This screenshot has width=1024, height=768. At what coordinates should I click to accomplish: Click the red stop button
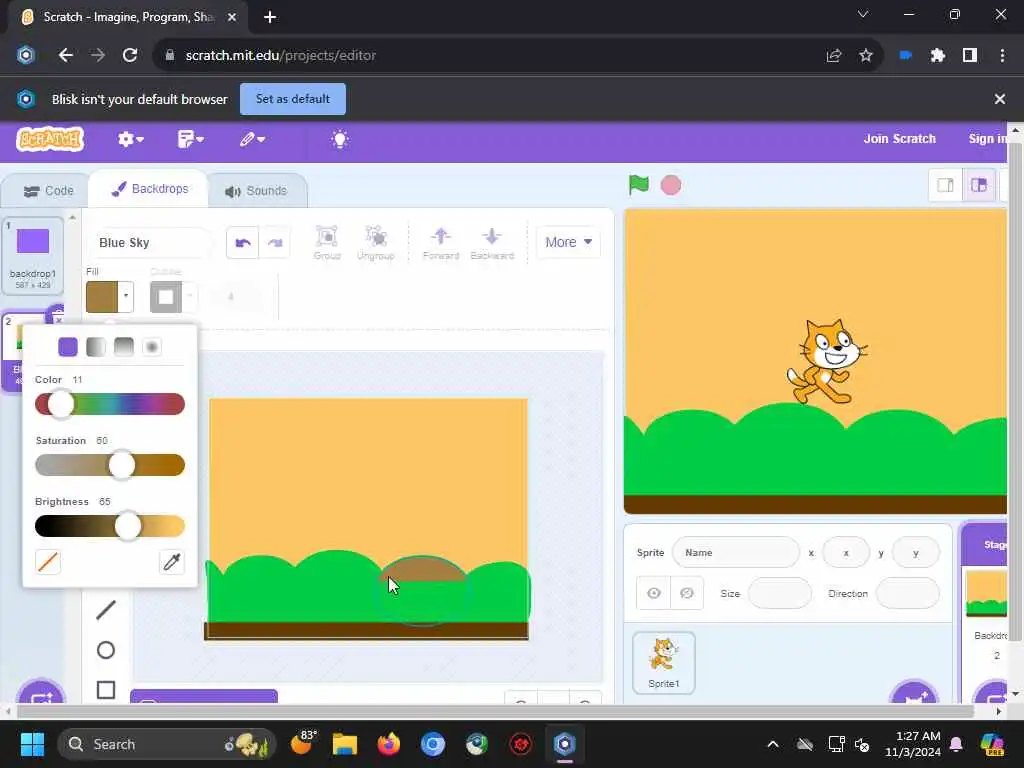pos(671,185)
